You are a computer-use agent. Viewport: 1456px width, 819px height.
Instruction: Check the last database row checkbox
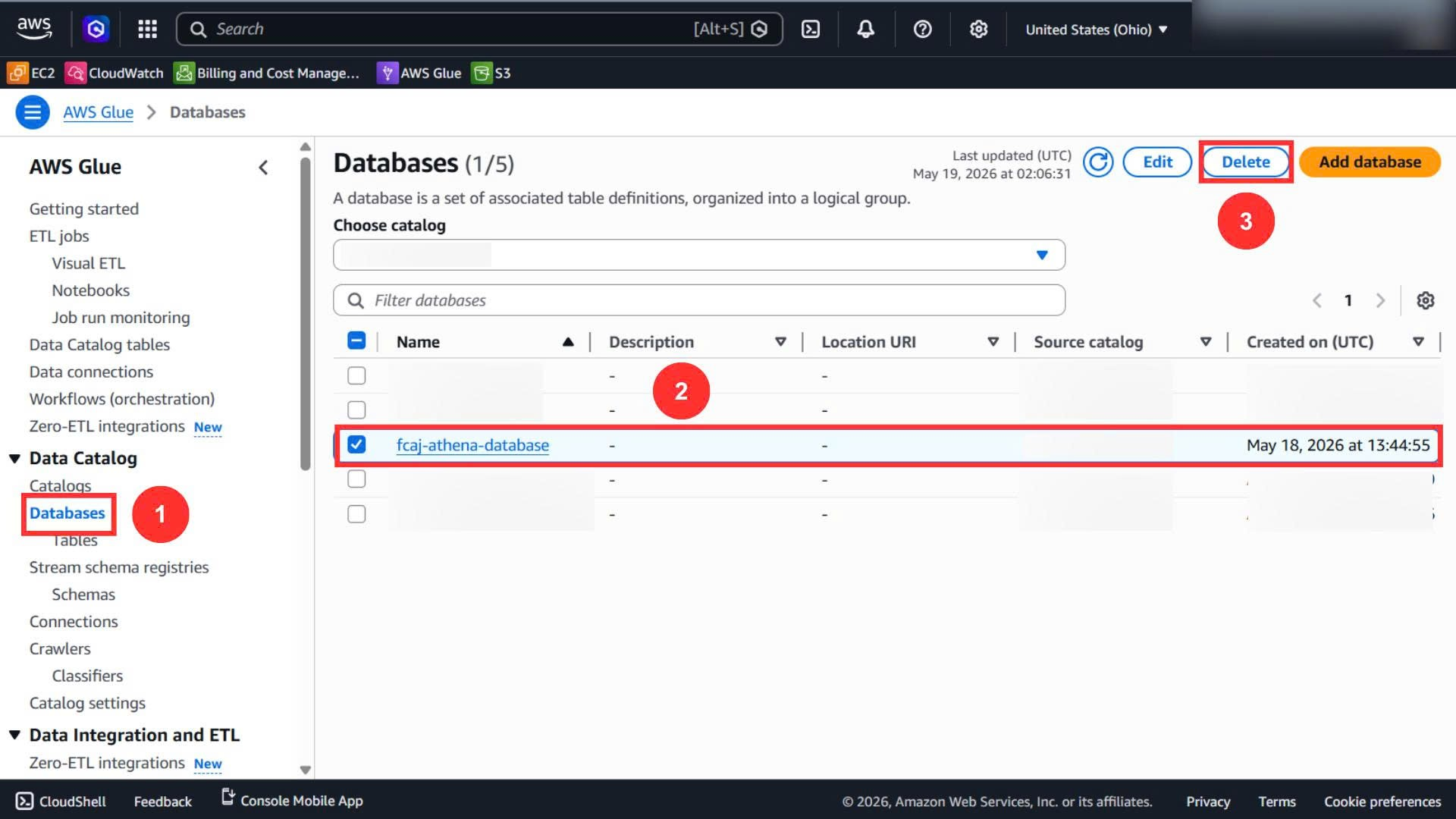356,513
